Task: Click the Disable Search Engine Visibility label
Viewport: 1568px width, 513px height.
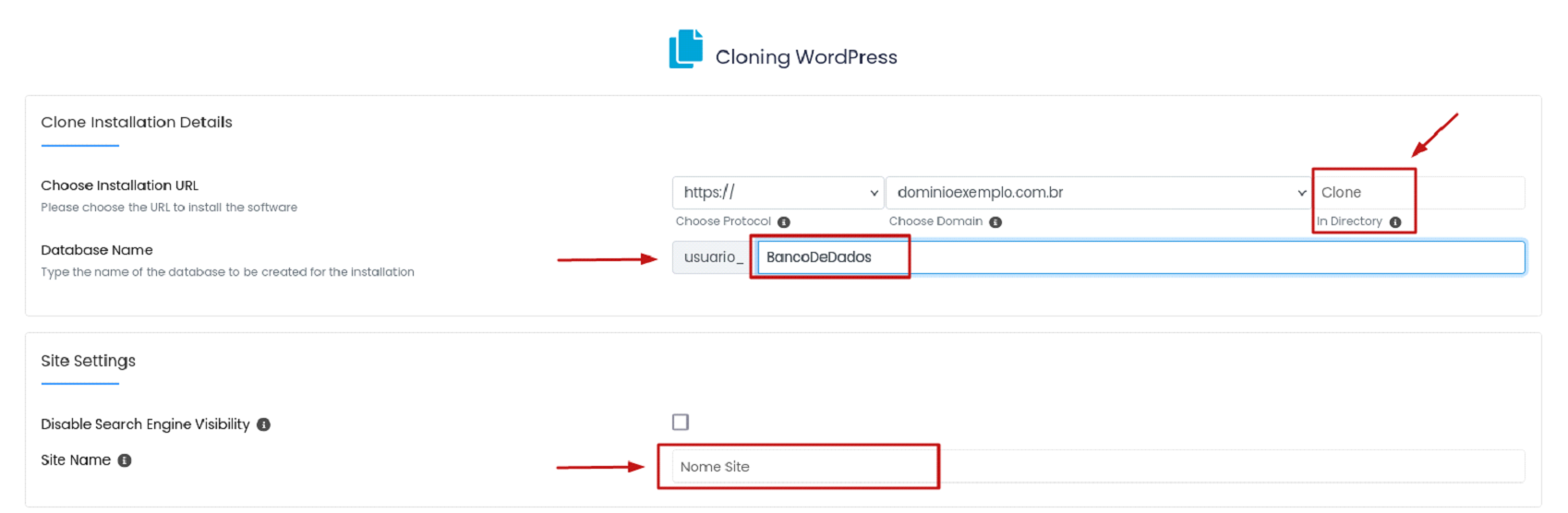Action: pos(145,424)
